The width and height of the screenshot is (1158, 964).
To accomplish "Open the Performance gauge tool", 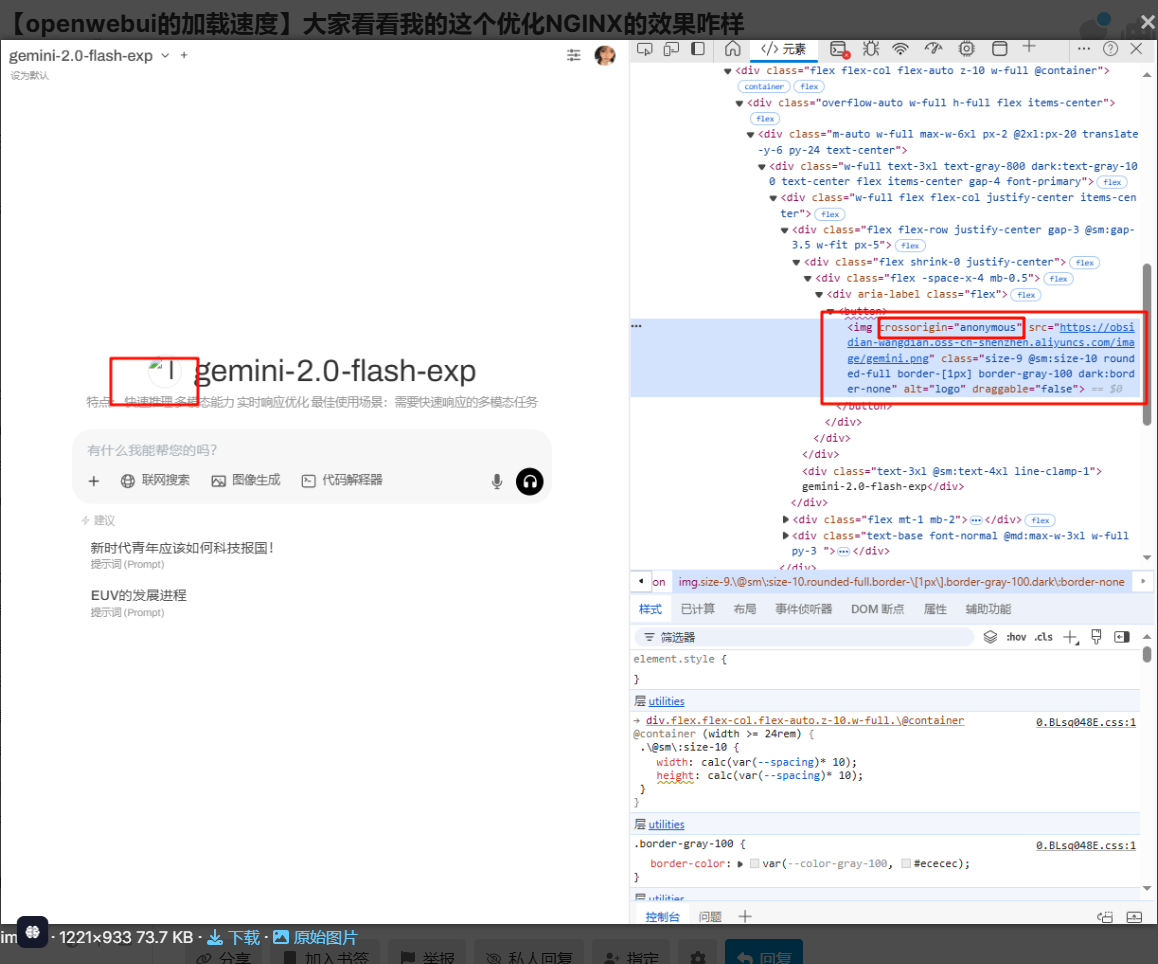I will pos(933,49).
